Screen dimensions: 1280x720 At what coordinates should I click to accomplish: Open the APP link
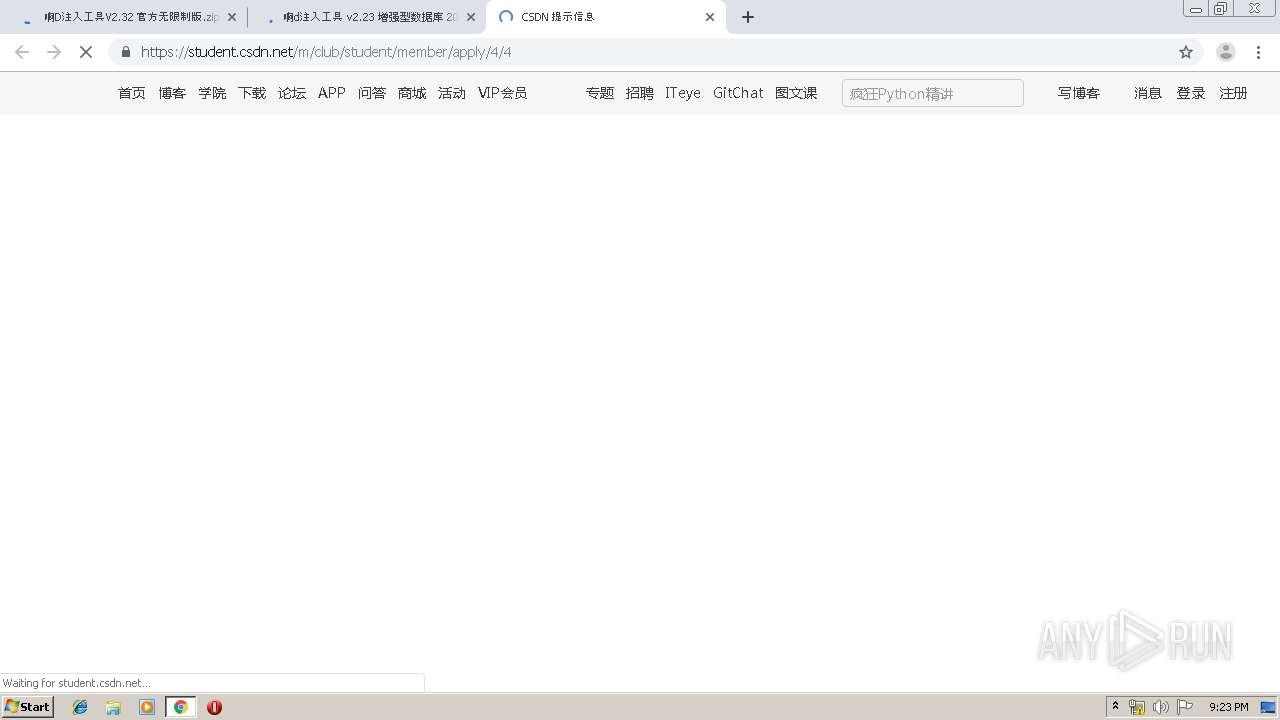pyautogui.click(x=332, y=93)
